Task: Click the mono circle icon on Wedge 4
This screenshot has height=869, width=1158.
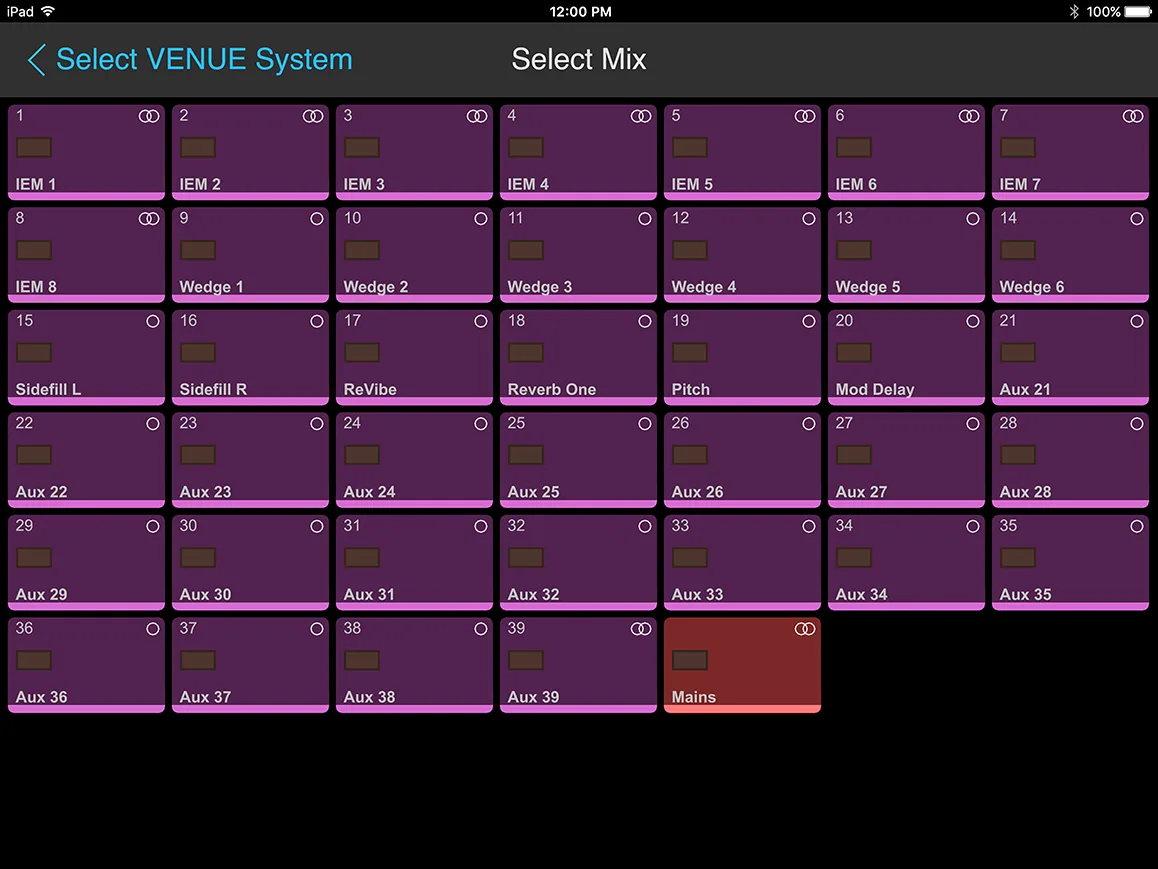Action: 809,219
